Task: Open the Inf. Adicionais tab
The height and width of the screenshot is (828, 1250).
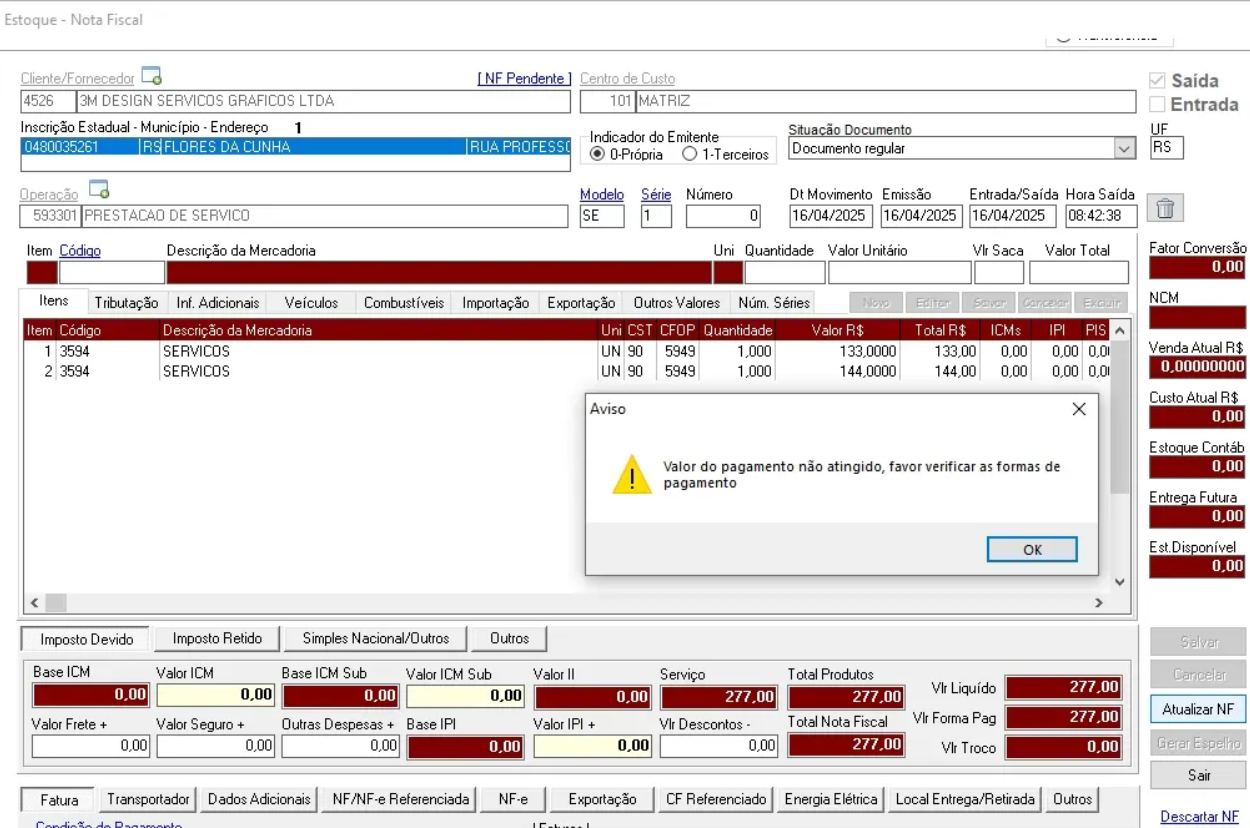Action: 217,303
